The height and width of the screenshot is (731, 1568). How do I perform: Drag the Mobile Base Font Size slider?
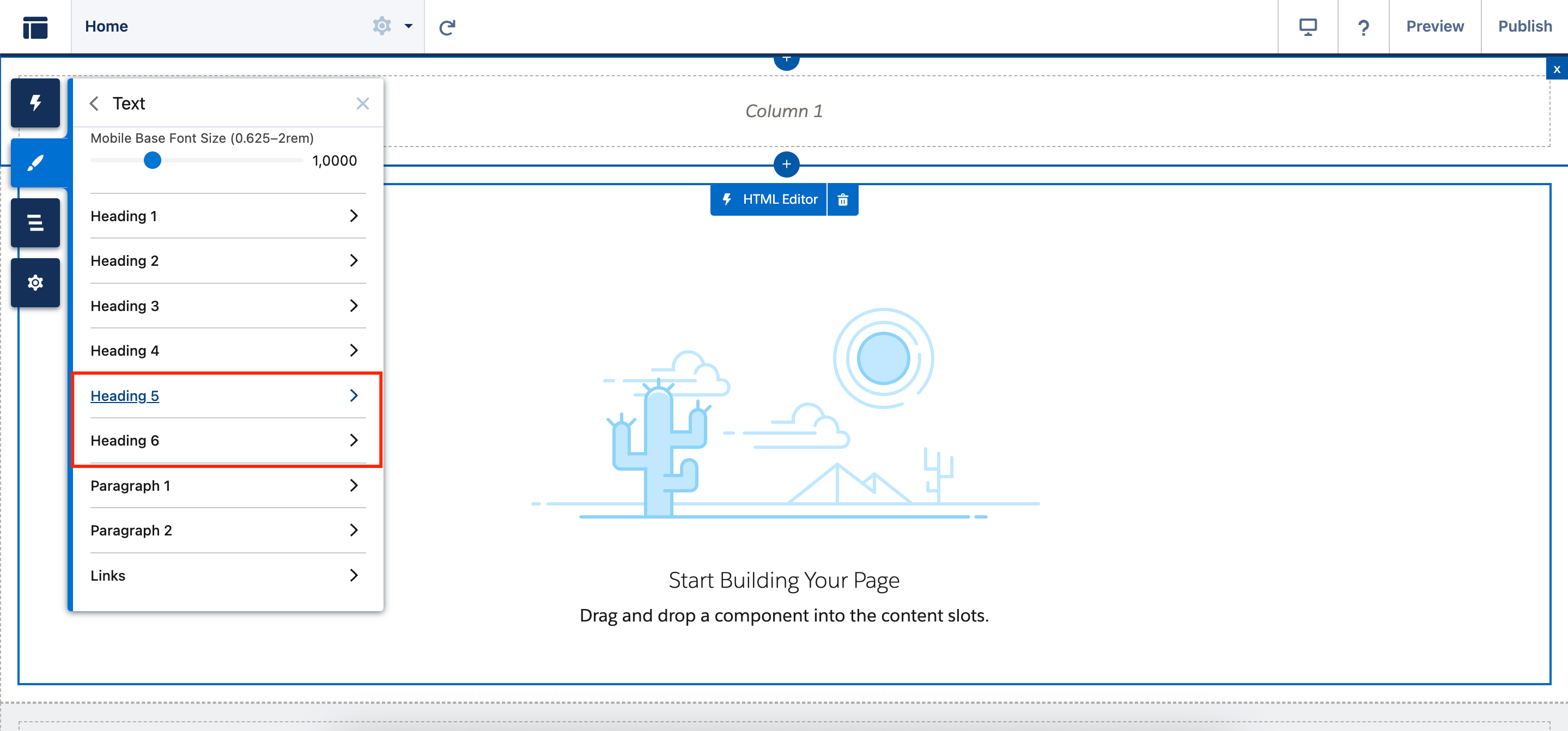[x=153, y=160]
